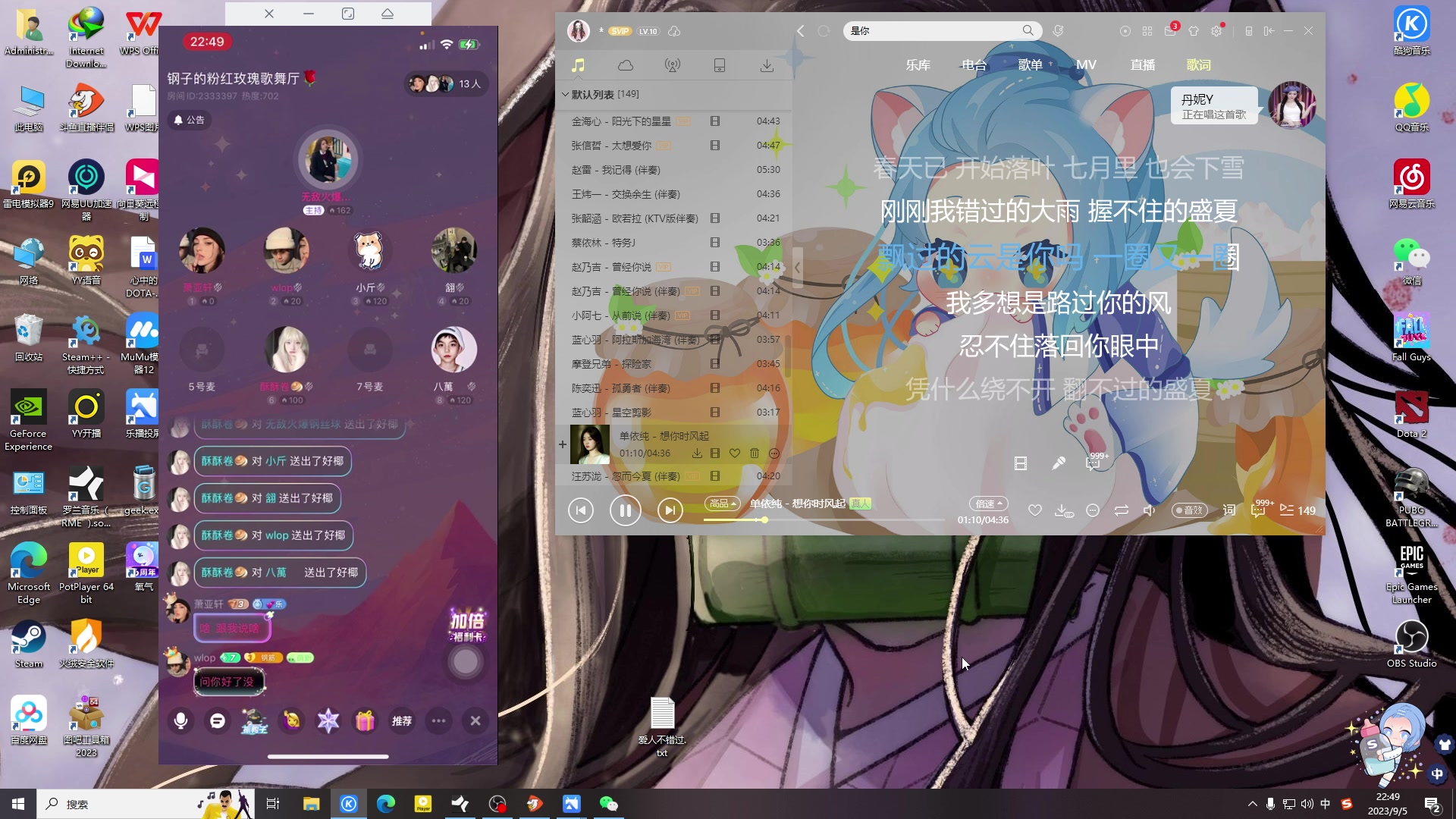Mute the player volume speaker icon
Image resolution: width=1456 pixels, height=819 pixels.
pos(1150,510)
